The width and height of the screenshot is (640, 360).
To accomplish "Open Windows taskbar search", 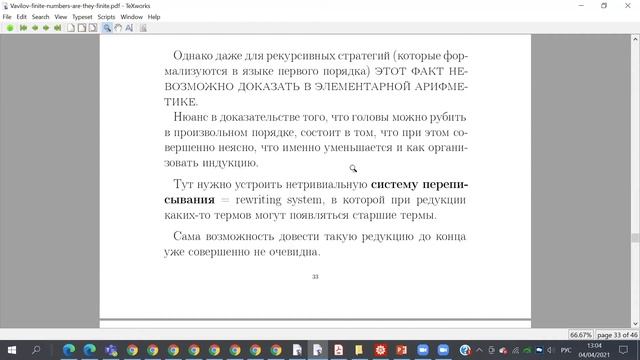I will pyautogui.click(x=36, y=350).
